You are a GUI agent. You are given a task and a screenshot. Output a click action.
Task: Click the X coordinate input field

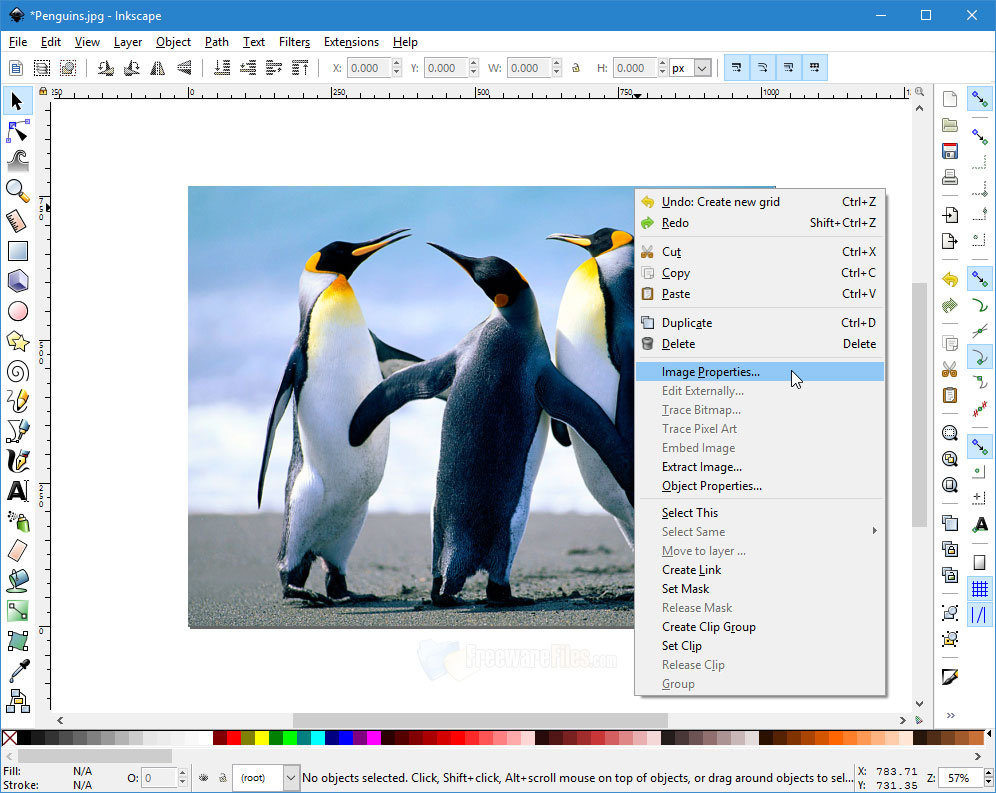[369, 68]
